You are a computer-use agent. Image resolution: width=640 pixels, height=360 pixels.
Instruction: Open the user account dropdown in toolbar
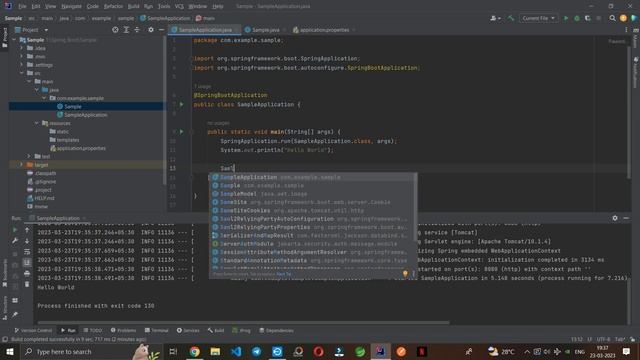tap(495, 18)
